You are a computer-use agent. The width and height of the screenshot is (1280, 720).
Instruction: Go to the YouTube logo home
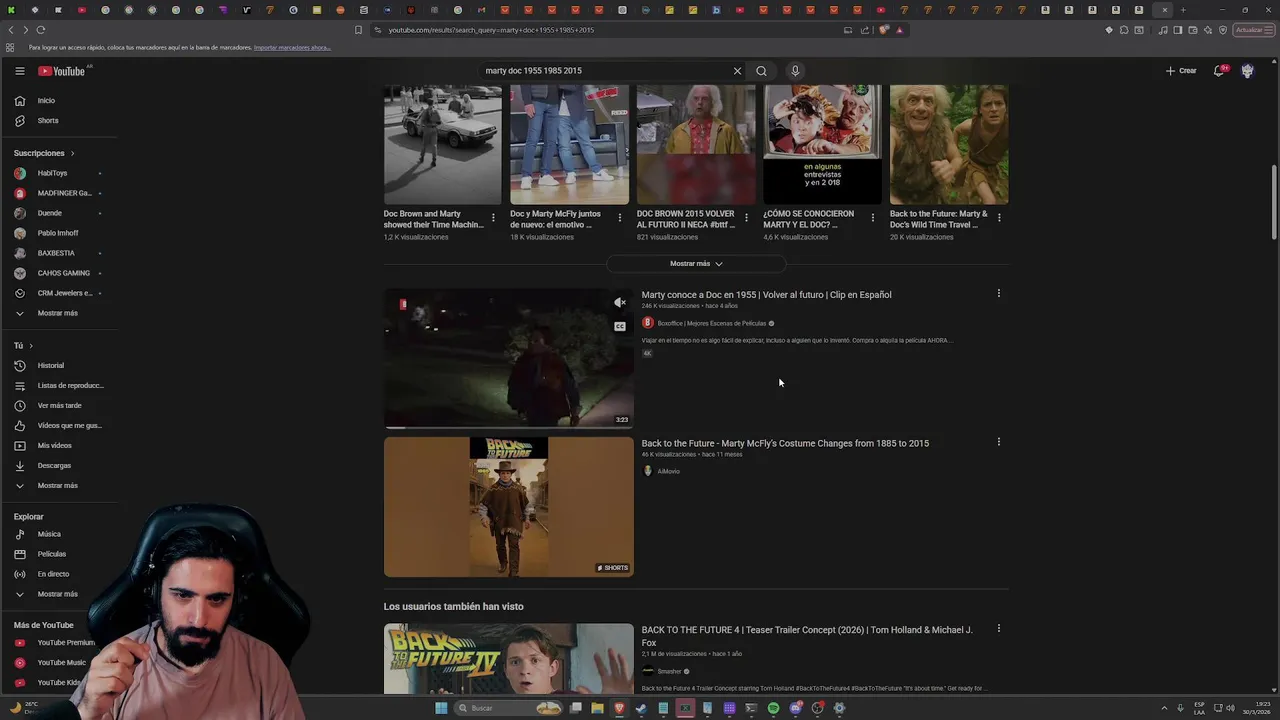(62, 71)
